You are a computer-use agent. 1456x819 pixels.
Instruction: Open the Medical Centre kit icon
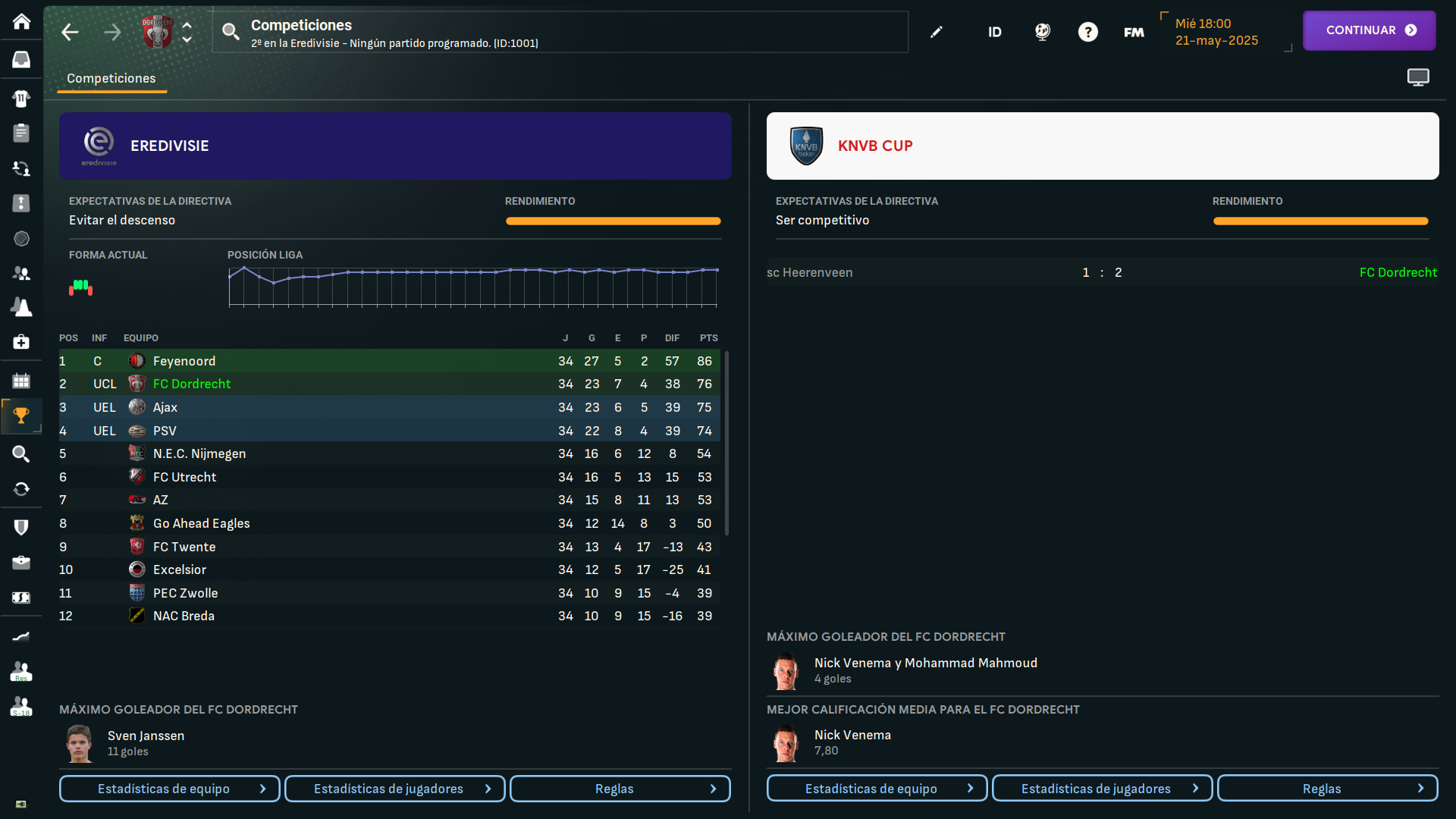coord(21,342)
